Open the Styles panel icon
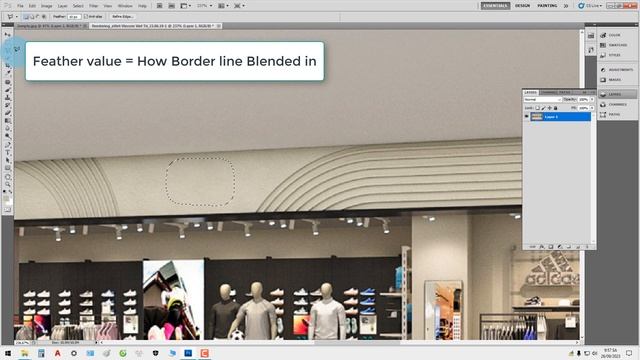 [x=603, y=55]
